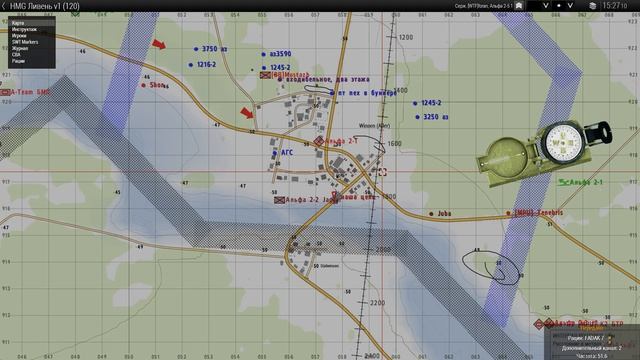
Task: Select the Карта entry in the briefing menu
Action: (31, 23)
